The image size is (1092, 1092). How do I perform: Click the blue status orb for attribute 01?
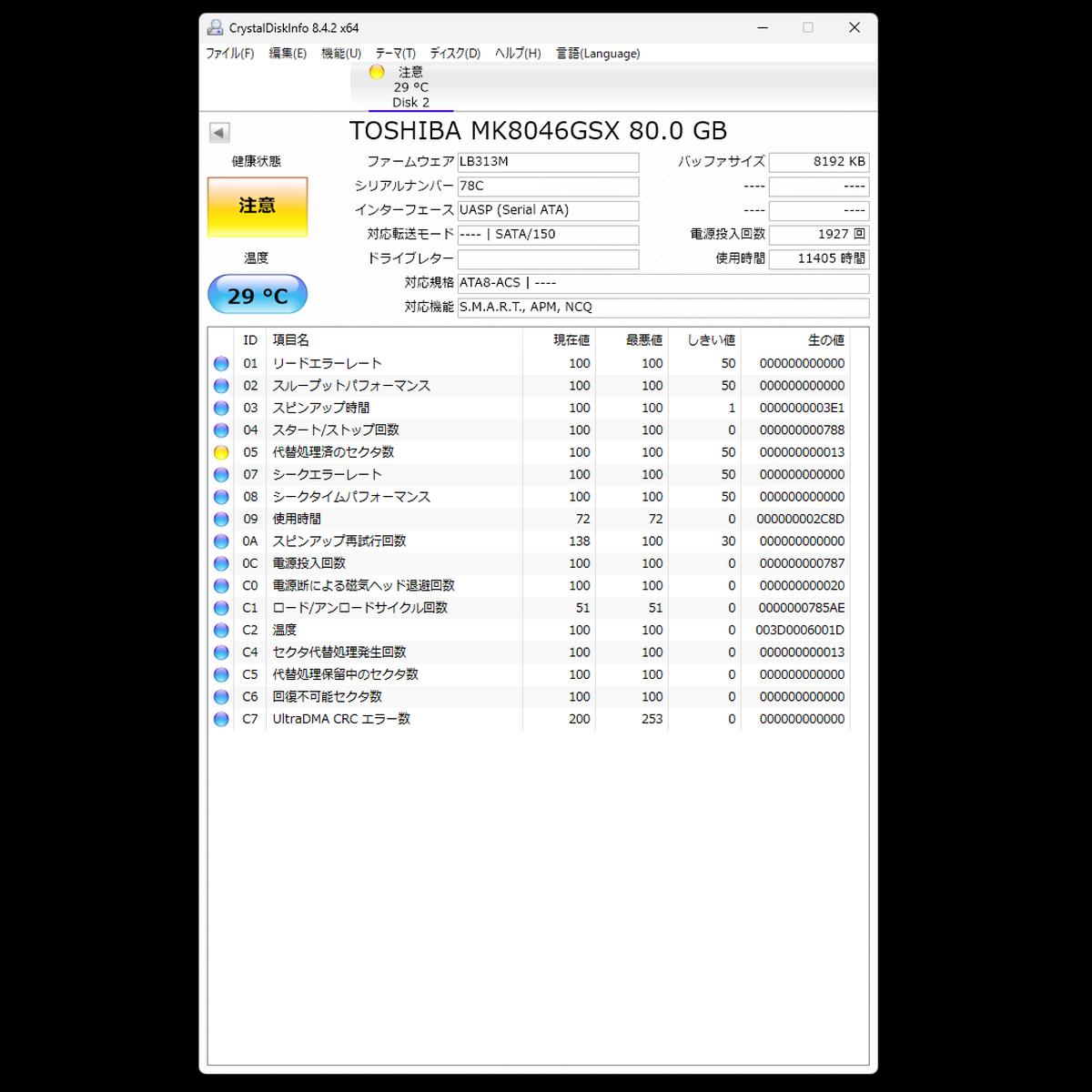(221, 363)
